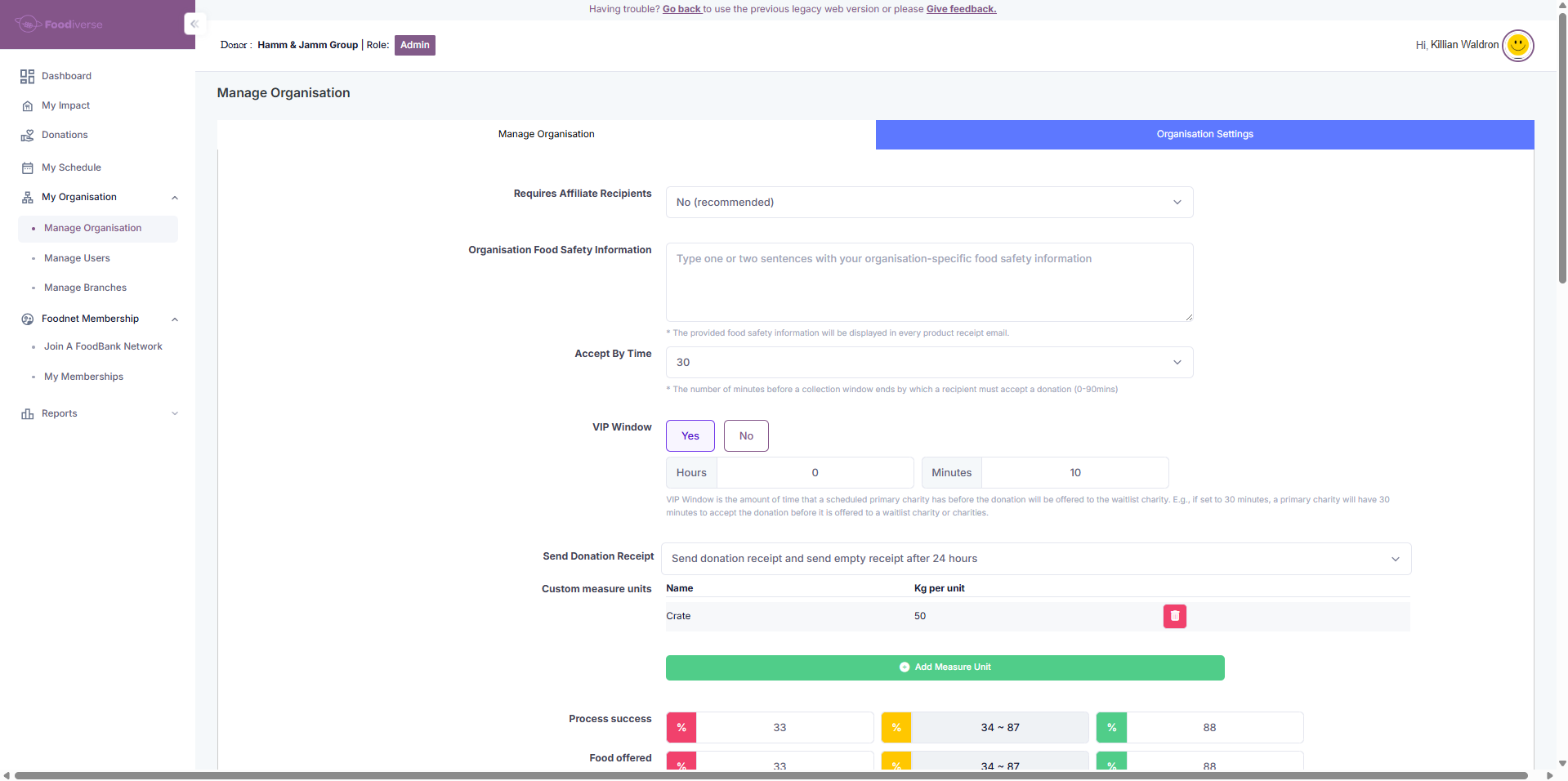Click the Donations hand icon
Viewport: 1568px width, 781px height.
(x=27, y=136)
